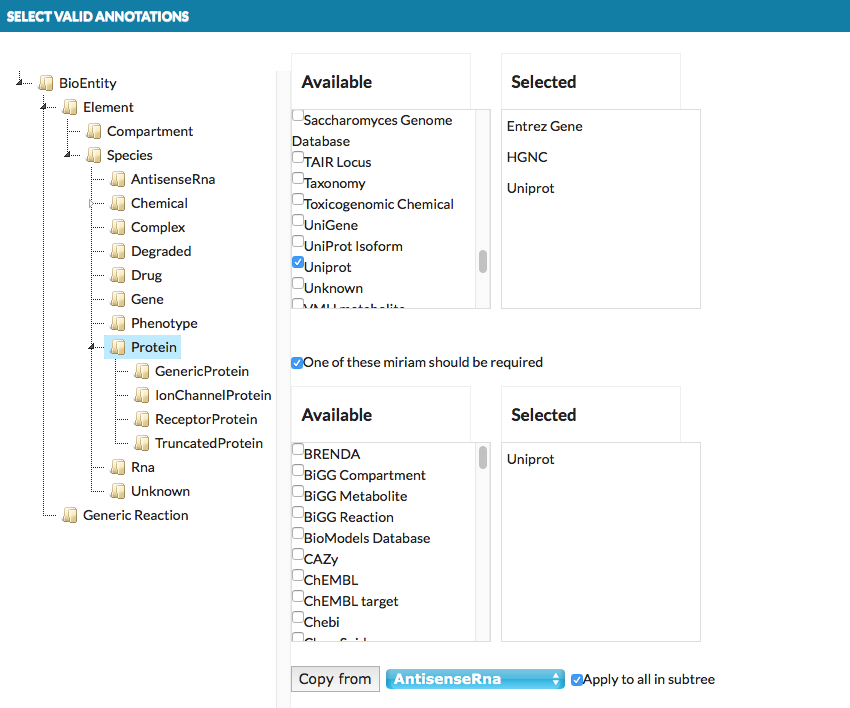The height and width of the screenshot is (708, 850).
Task: Disable 'Apply to all in subtree' checkbox
Action: [577, 680]
